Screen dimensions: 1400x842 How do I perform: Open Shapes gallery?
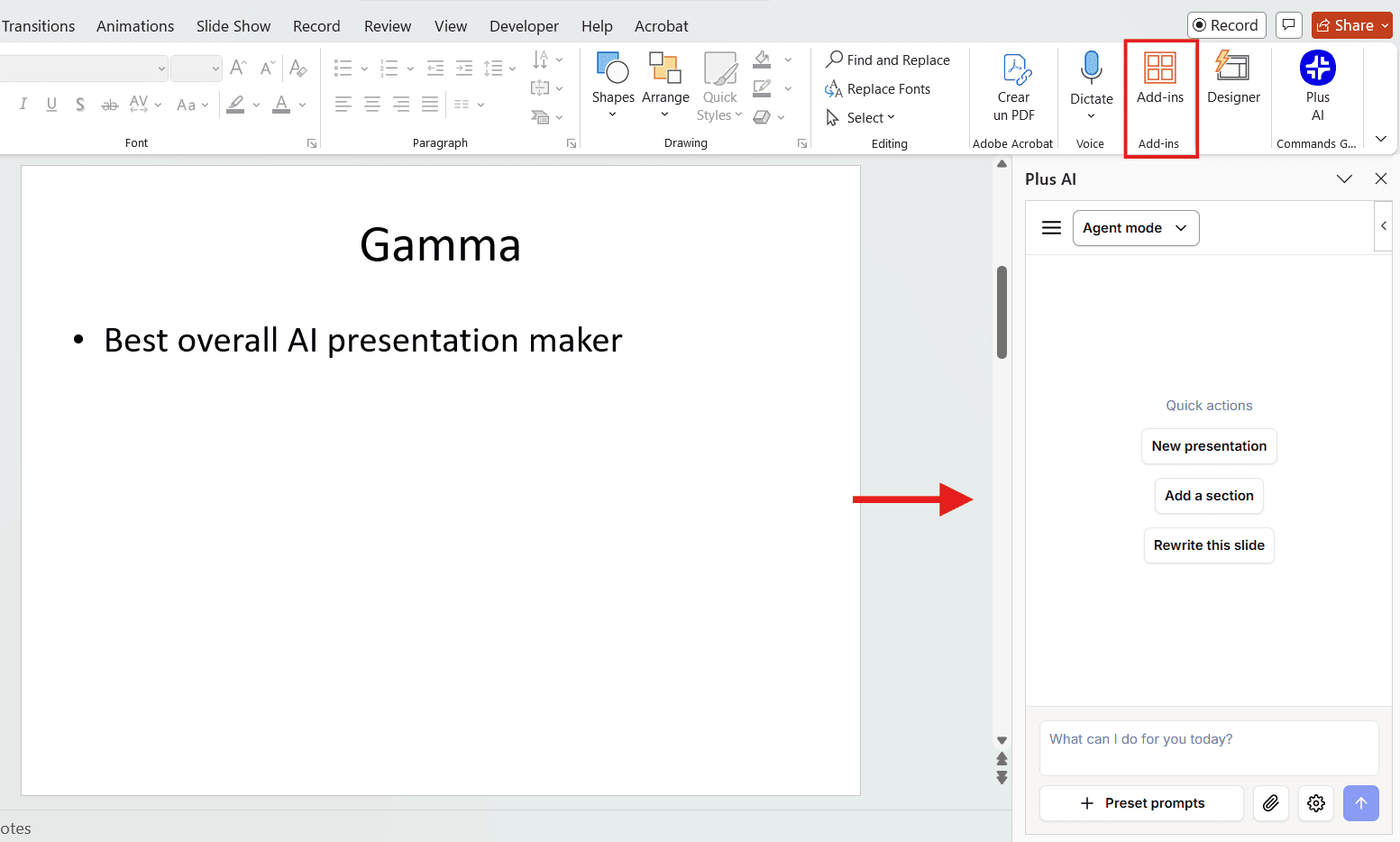coord(613,86)
